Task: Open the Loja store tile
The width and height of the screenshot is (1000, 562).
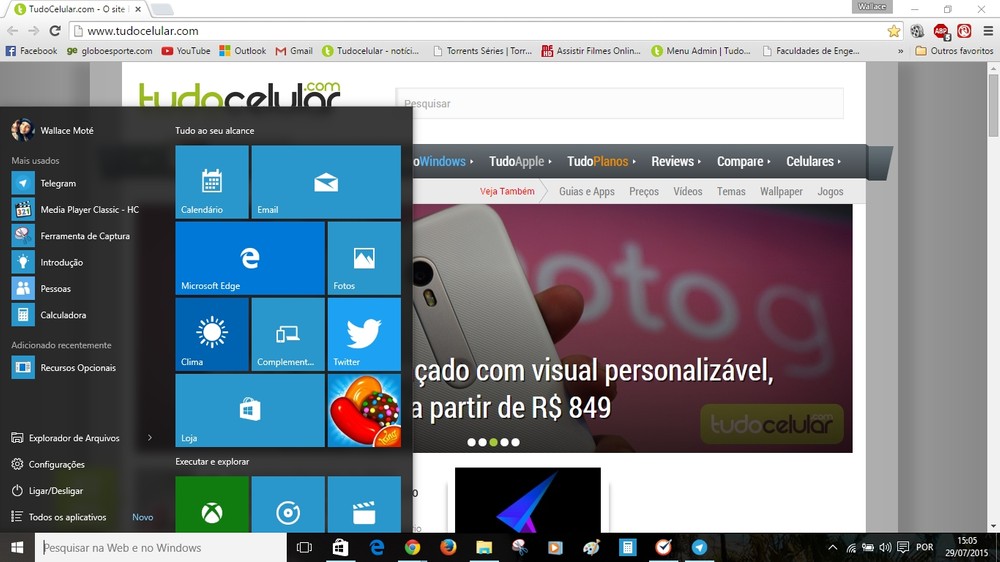Action: 250,410
